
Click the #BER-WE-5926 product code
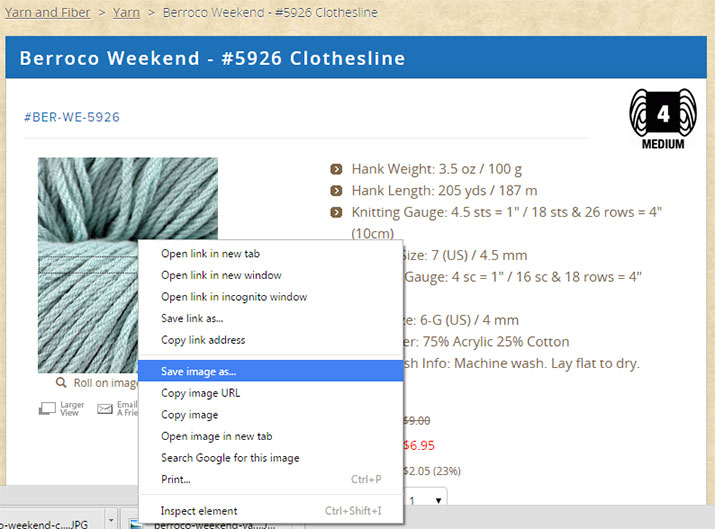coord(72,117)
